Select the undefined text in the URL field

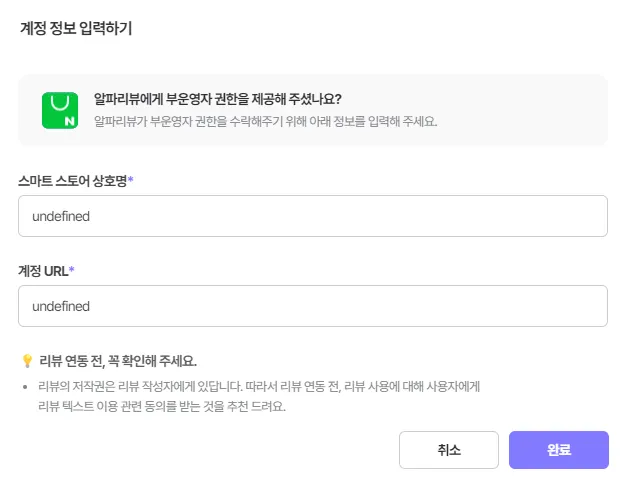point(61,306)
